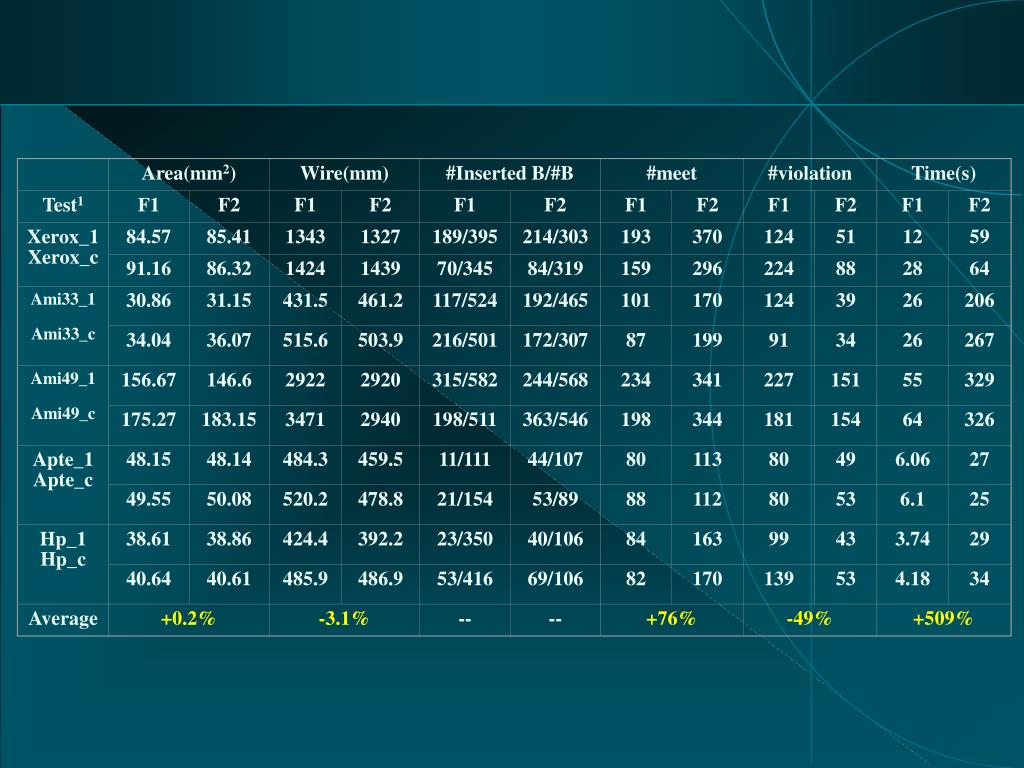Select the "Time(s)" header cell

pos(944,174)
